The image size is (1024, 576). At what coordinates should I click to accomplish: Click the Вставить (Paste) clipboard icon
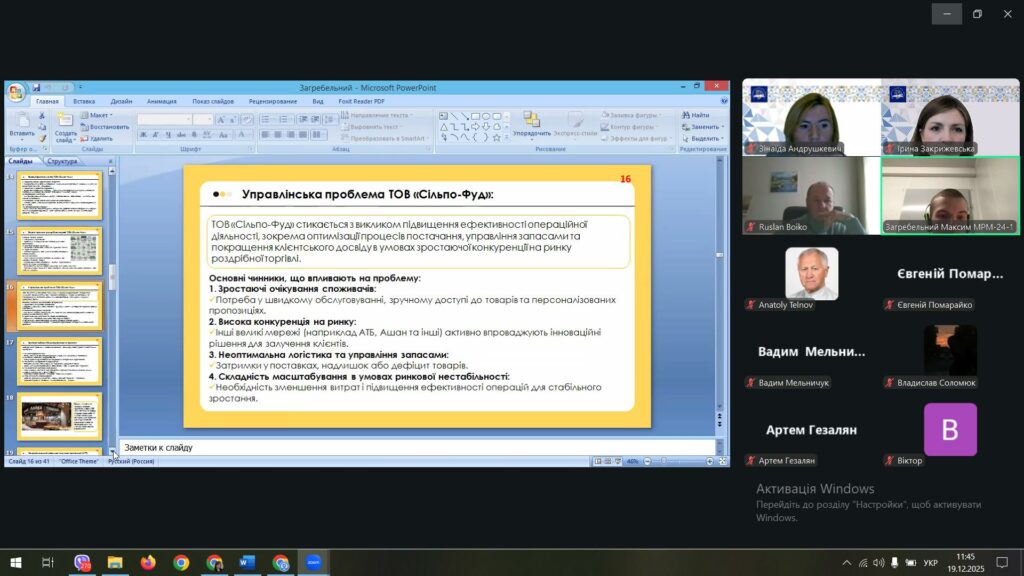(21, 123)
